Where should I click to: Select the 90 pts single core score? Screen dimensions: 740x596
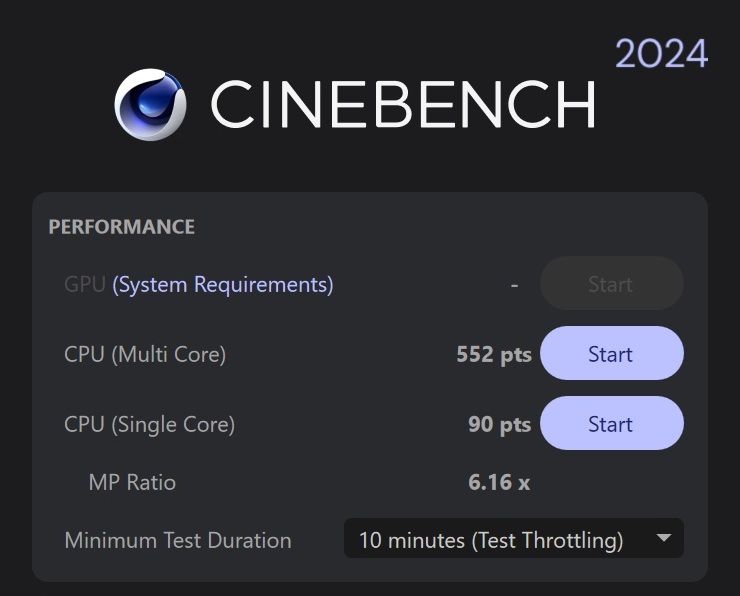(x=499, y=424)
